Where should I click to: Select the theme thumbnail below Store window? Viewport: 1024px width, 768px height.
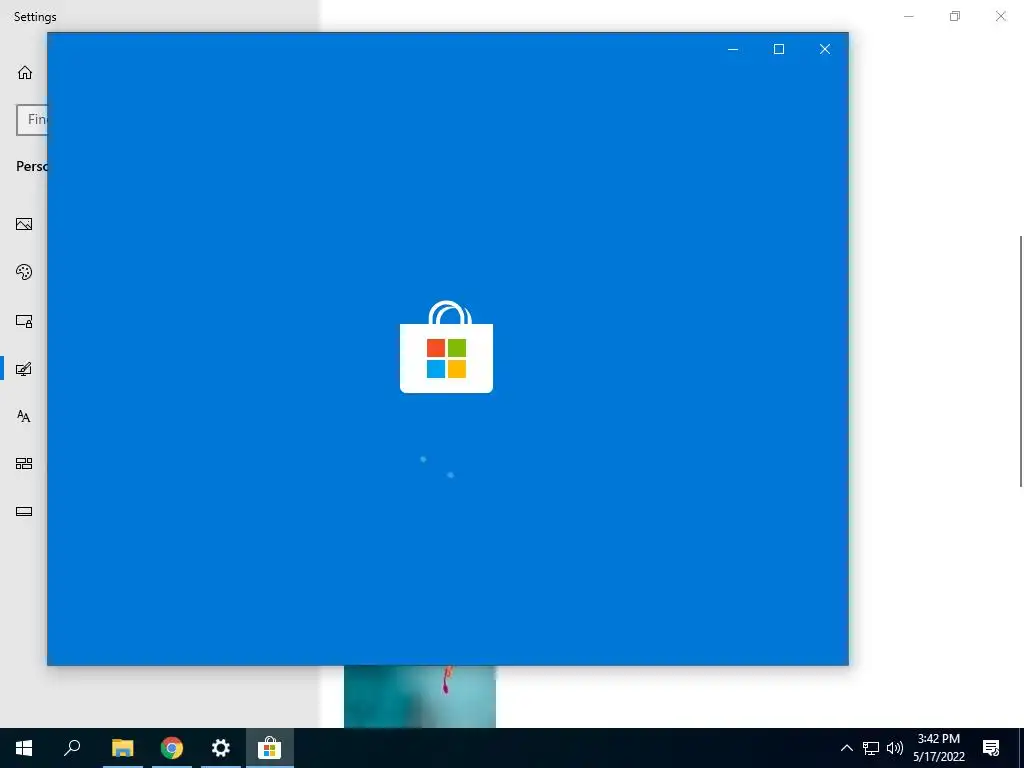[x=420, y=696]
